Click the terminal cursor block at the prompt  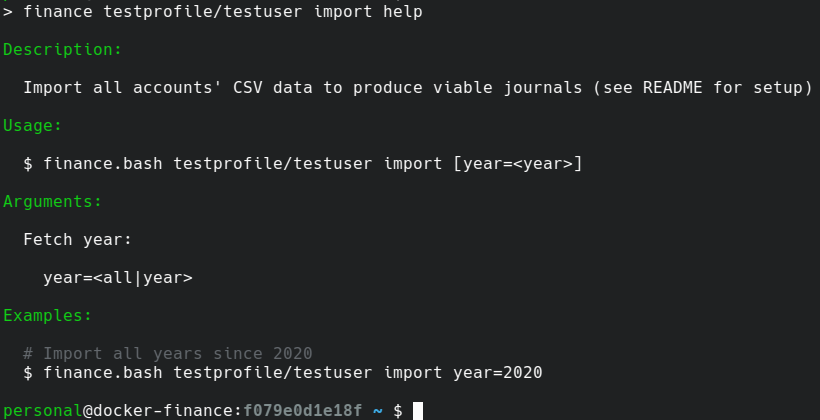point(418,410)
